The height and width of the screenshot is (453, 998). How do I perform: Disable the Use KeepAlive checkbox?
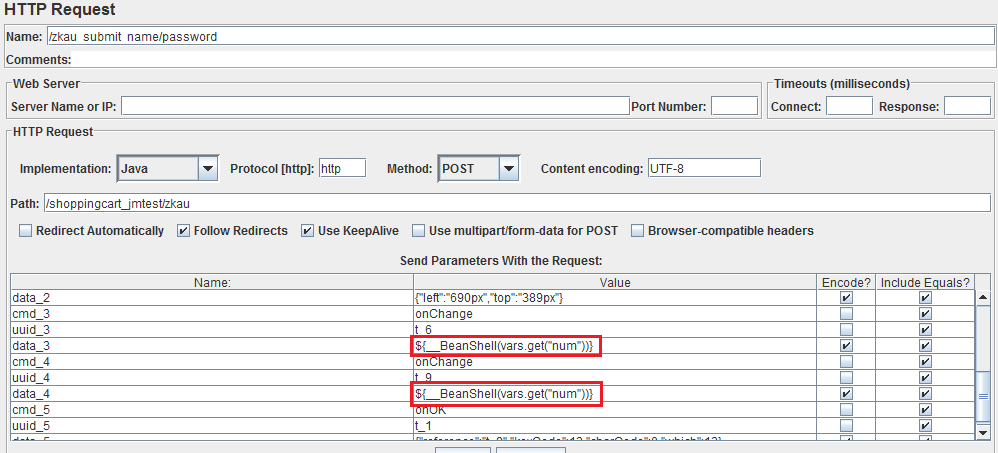coord(308,231)
